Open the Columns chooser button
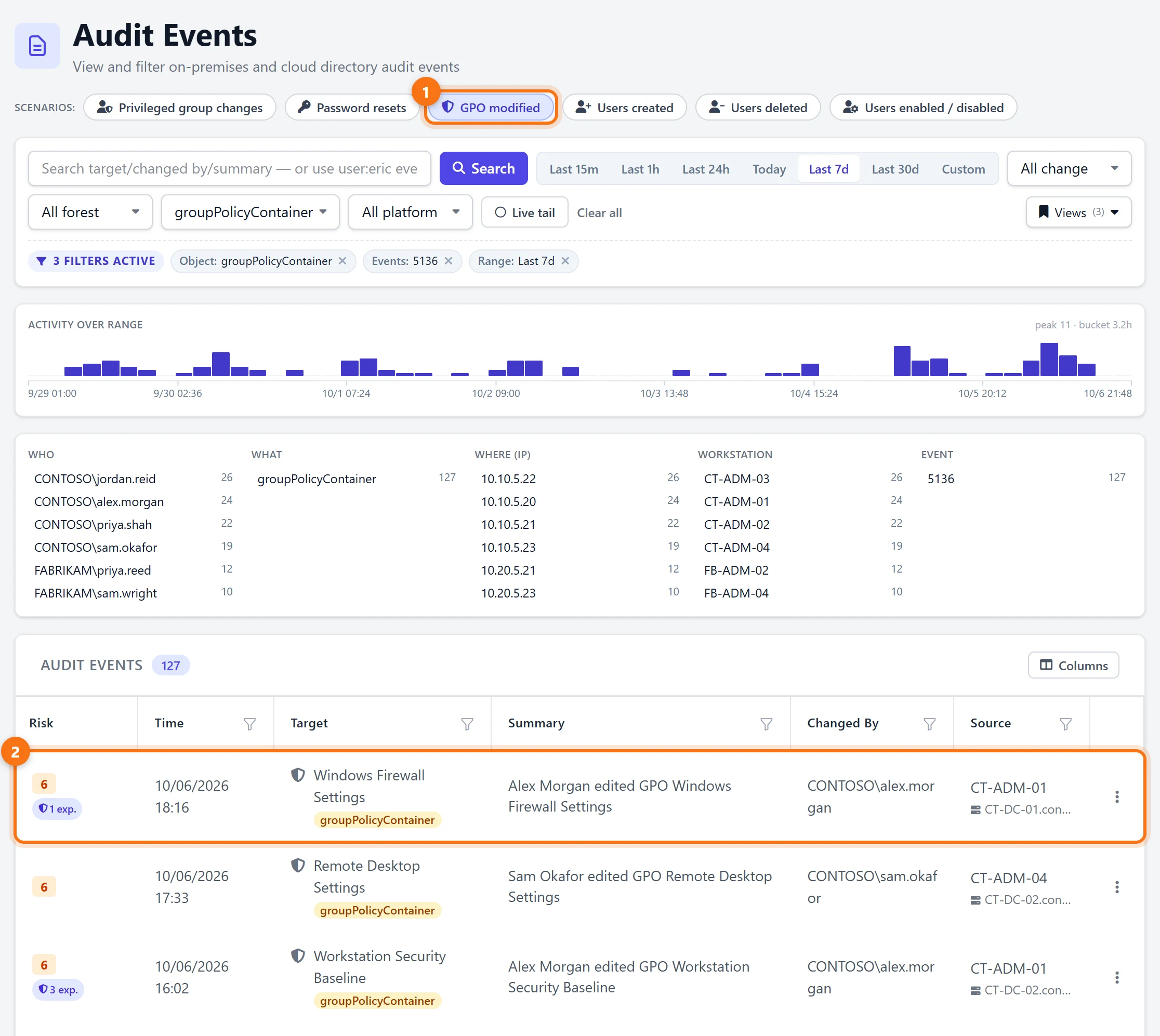 pos(1073,666)
